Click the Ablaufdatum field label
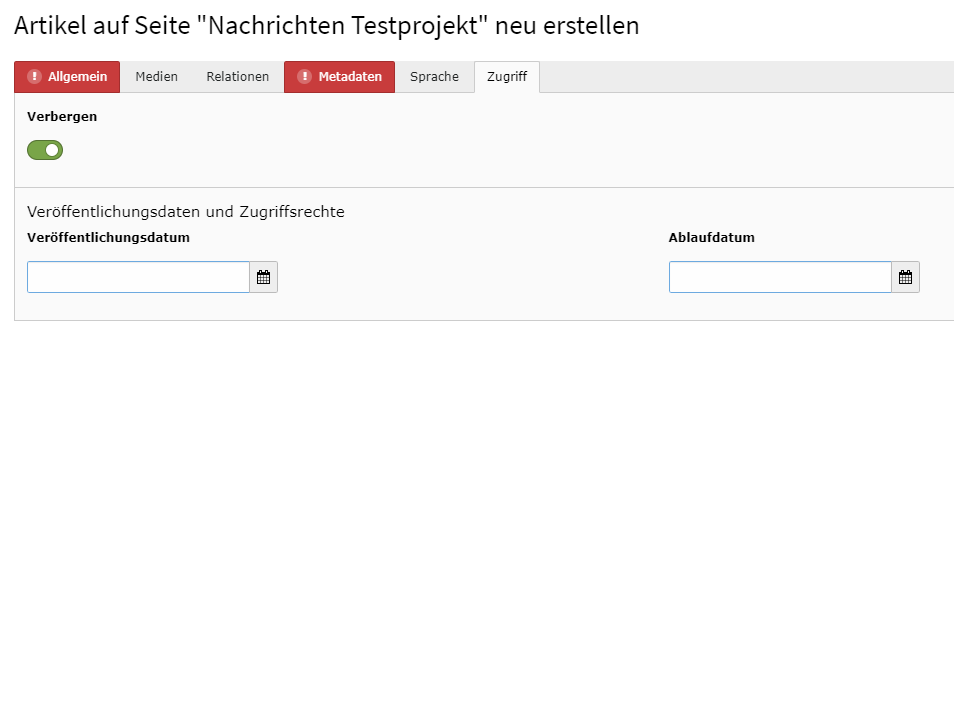This screenshot has width=954, height=717. [711, 238]
